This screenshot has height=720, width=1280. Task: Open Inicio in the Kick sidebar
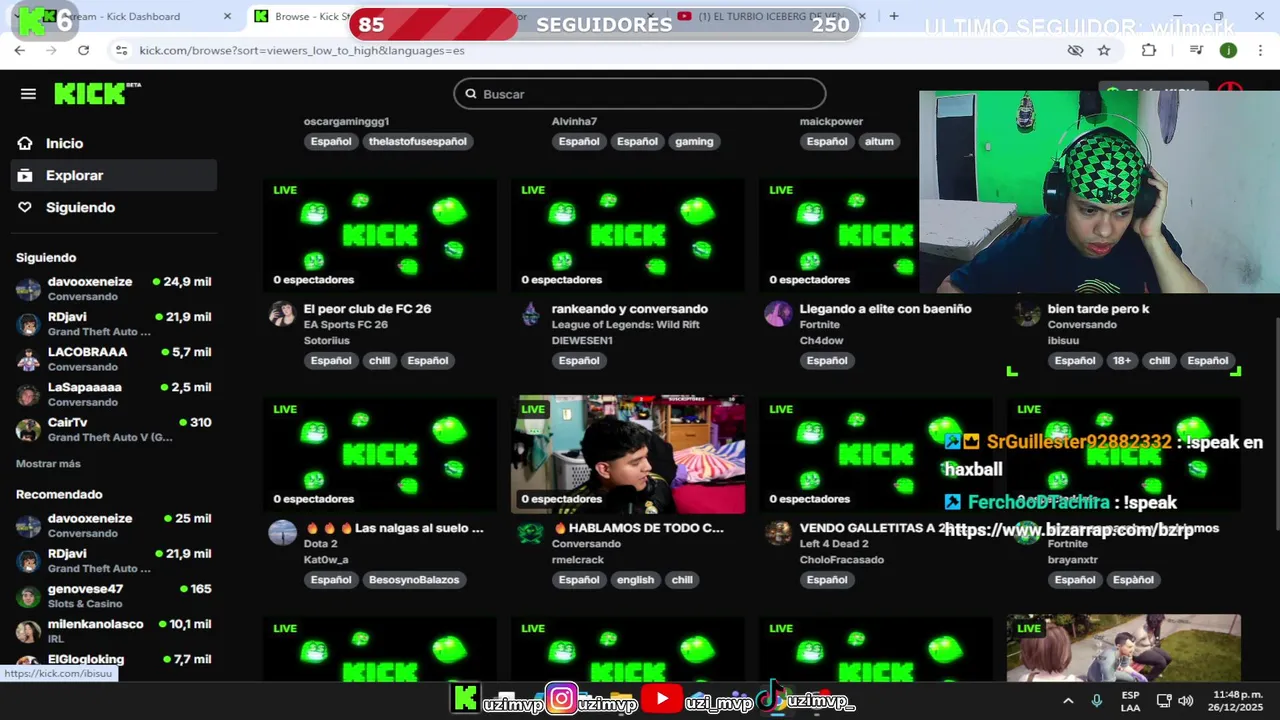pos(64,143)
